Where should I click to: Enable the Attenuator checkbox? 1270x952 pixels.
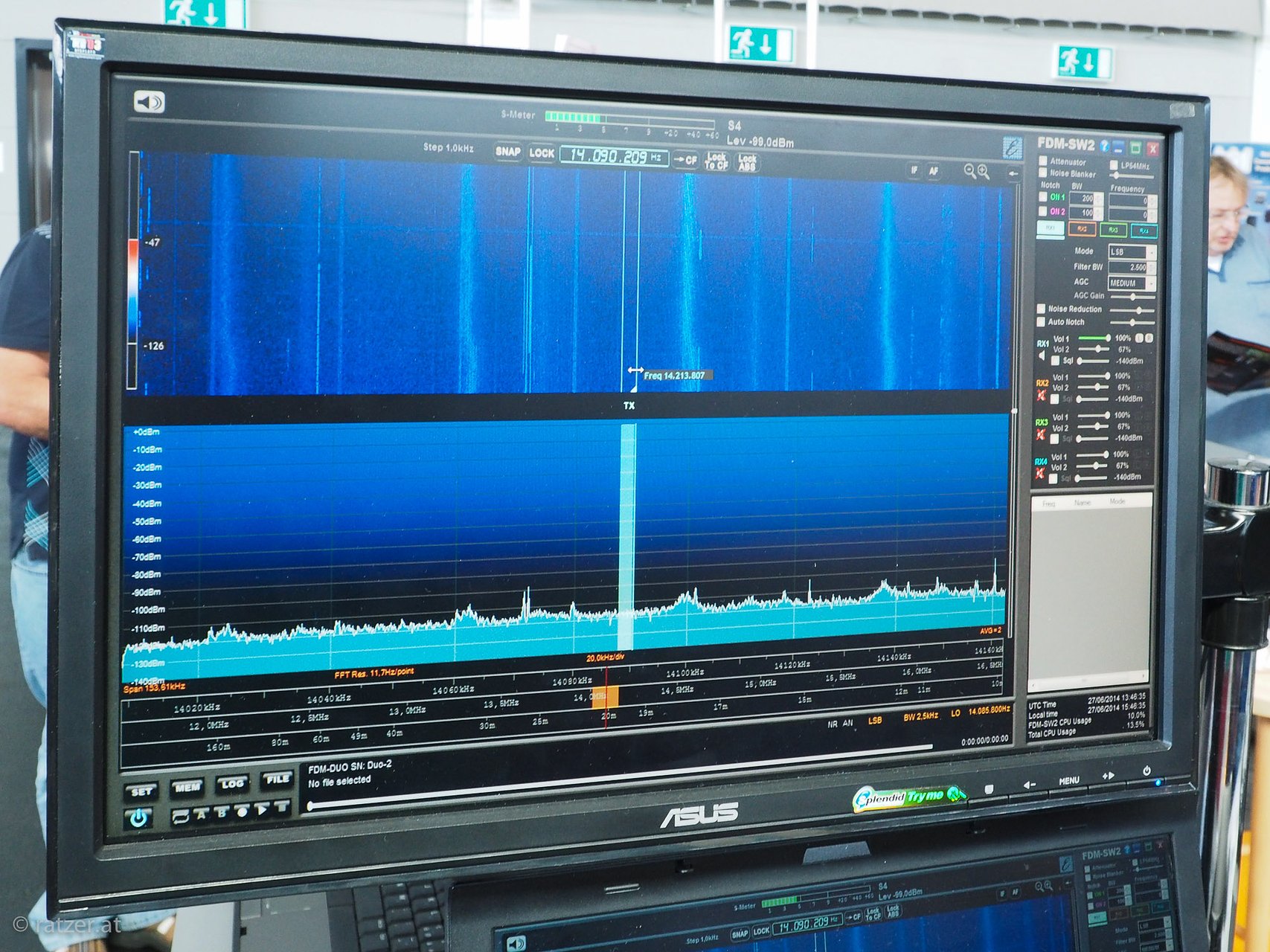coord(1043,161)
